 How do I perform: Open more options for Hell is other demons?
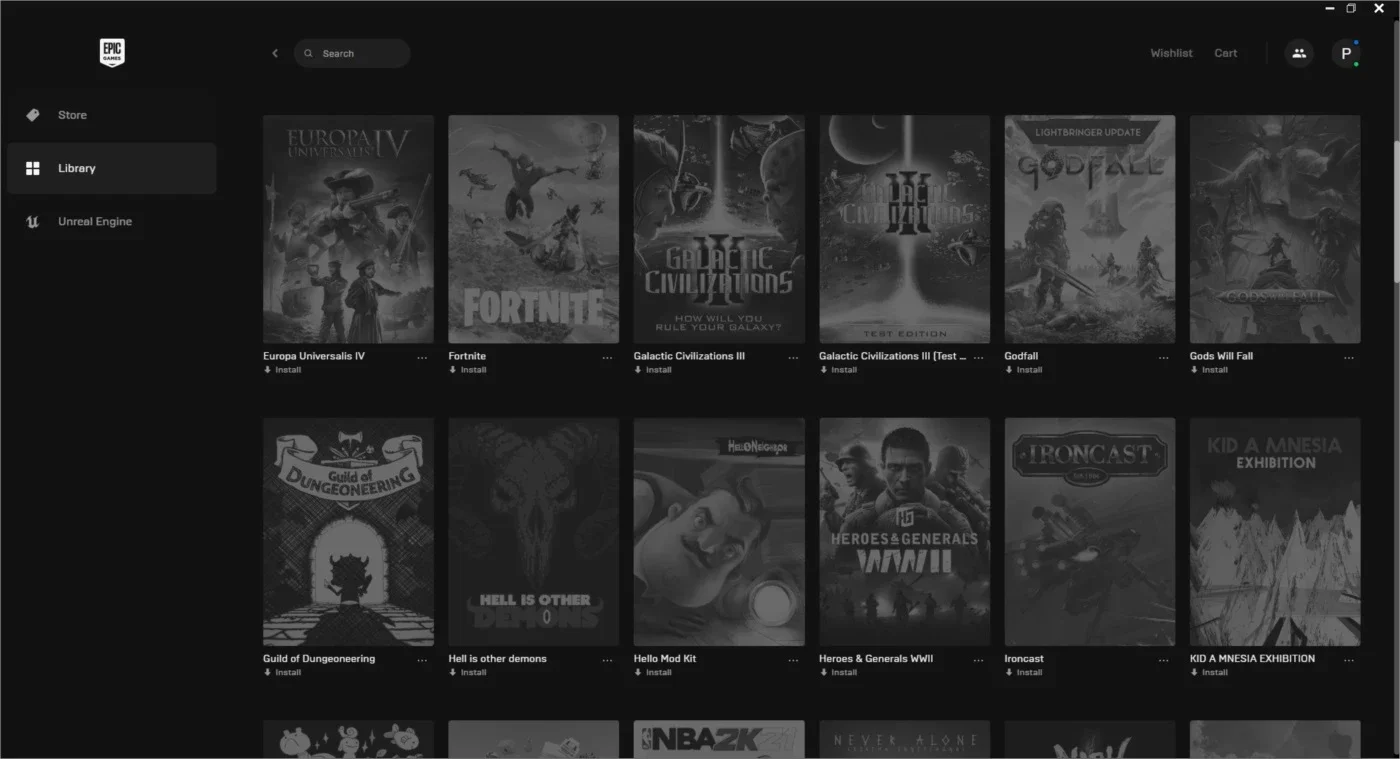coord(607,660)
